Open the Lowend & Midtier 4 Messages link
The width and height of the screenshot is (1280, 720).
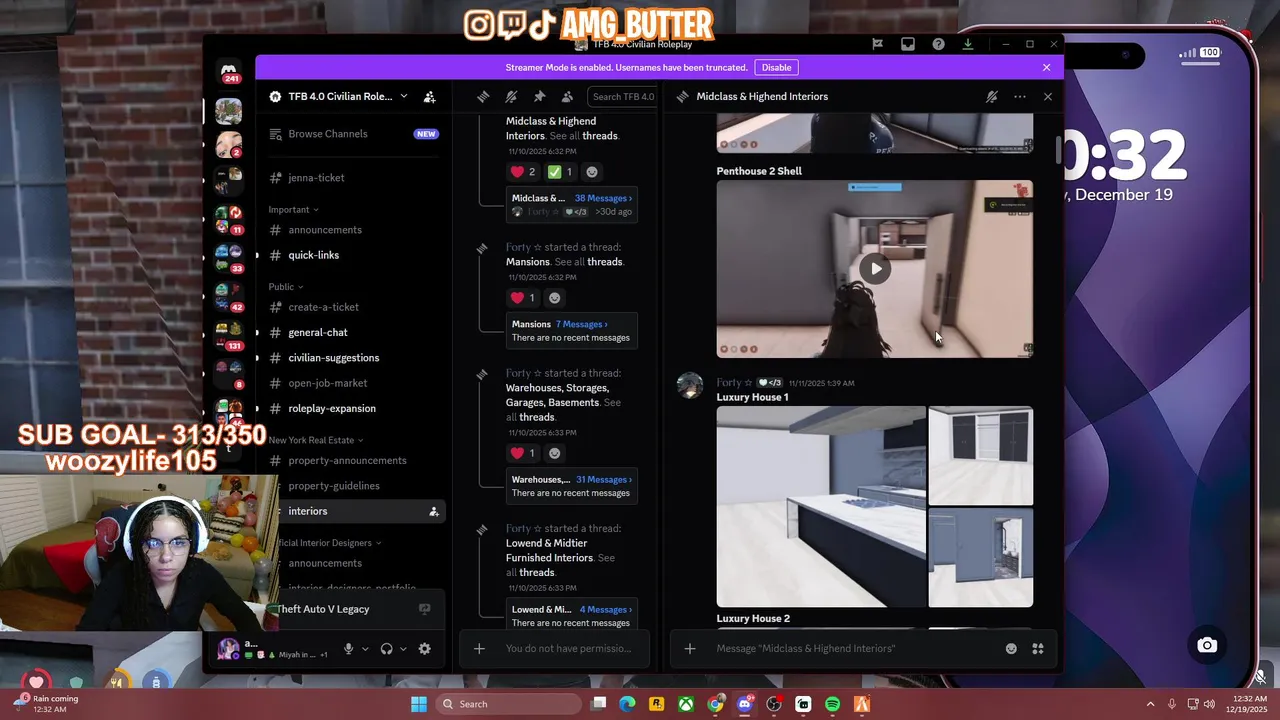(x=604, y=609)
